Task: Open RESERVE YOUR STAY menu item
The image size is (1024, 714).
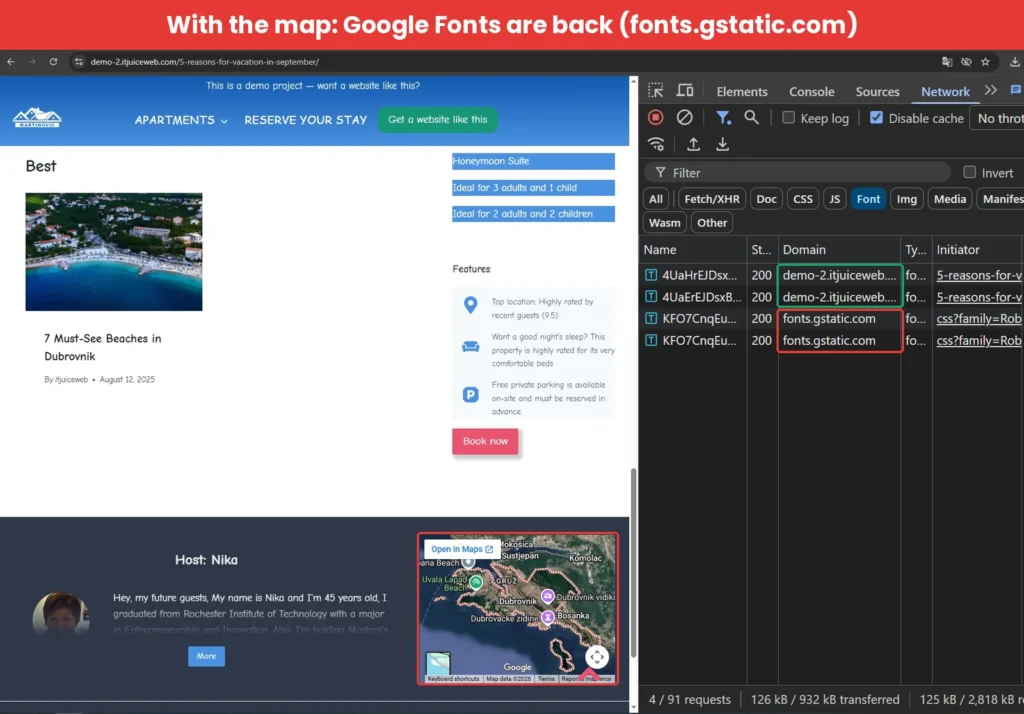Action: click(x=306, y=120)
